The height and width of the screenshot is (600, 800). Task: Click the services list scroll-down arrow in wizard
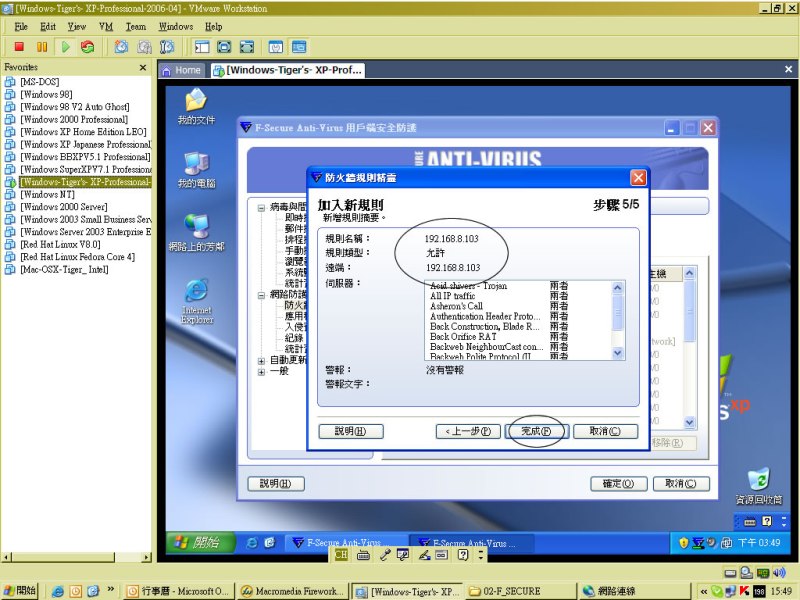click(x=618, y=353)
